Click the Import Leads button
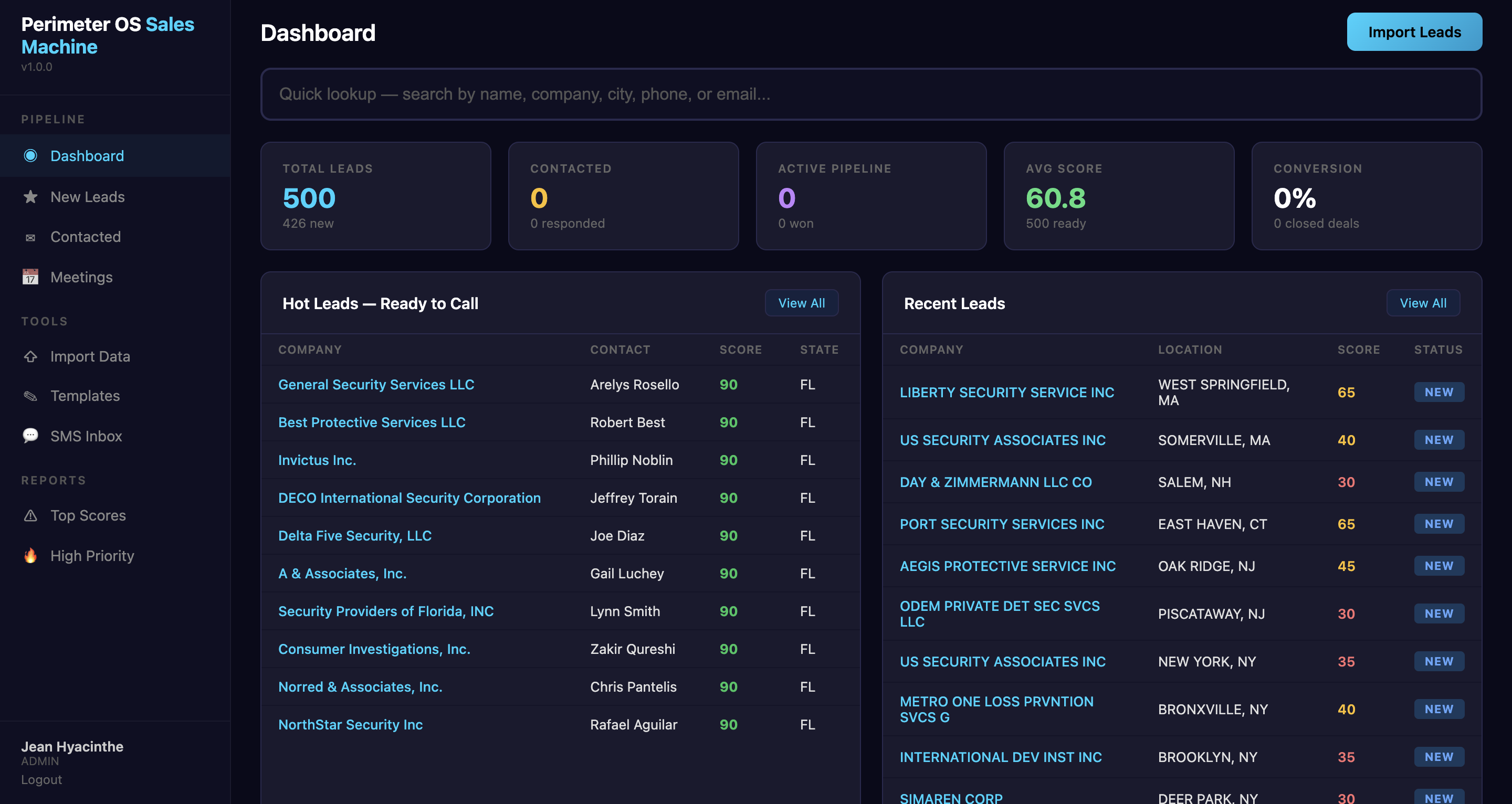The width and height of the screenshot is (1512, 804). (1414, 31)
